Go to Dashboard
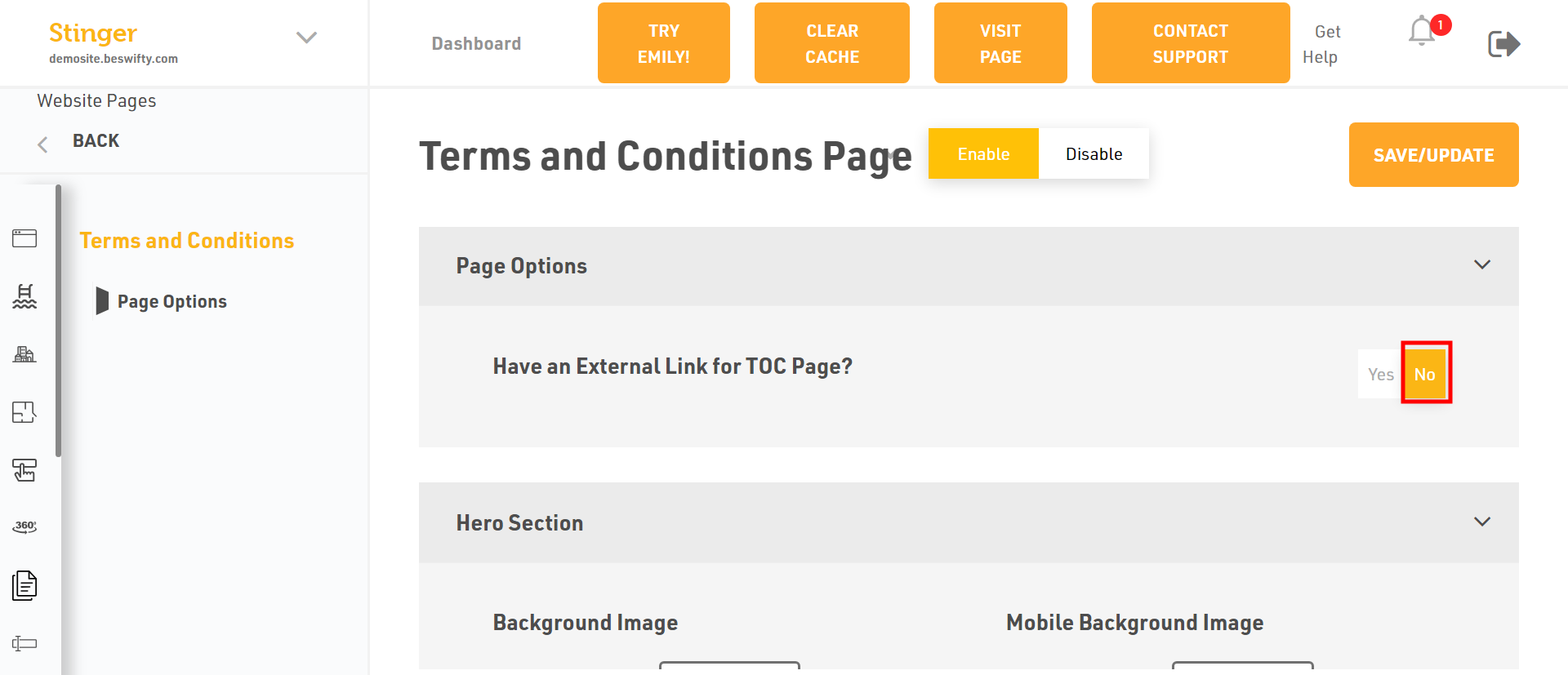1568x675 pixels. tap(476, 44)
